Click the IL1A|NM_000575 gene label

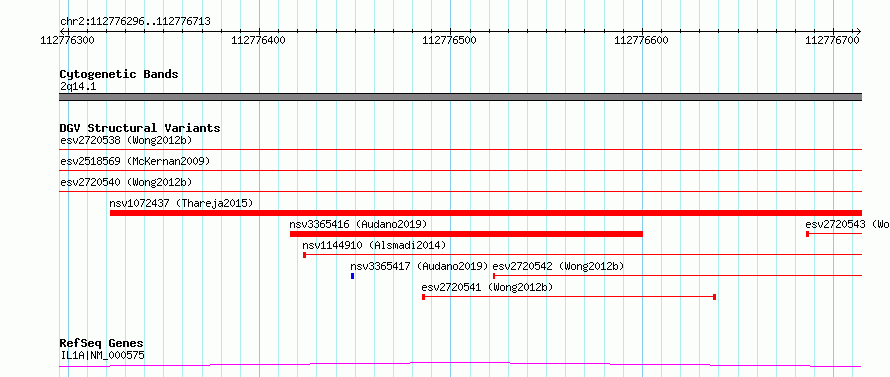(102, 356)
